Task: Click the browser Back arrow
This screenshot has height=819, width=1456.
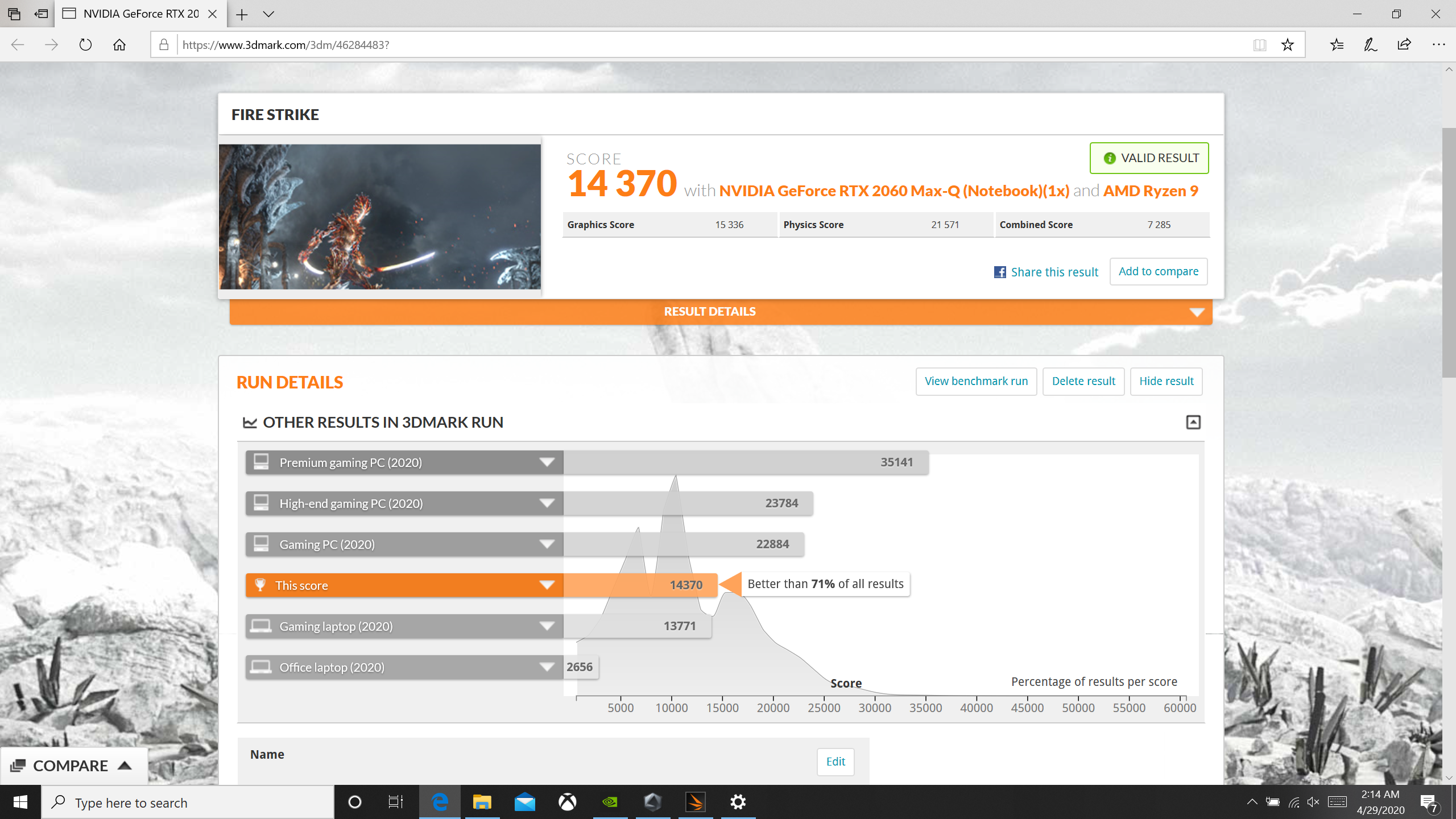Action: coord(18,45)
